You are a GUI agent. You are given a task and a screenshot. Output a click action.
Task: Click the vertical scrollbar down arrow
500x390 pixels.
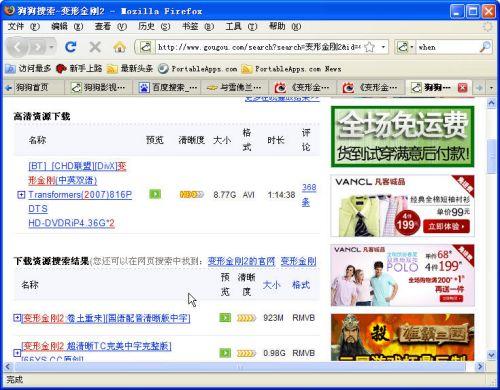click(491, 355)
